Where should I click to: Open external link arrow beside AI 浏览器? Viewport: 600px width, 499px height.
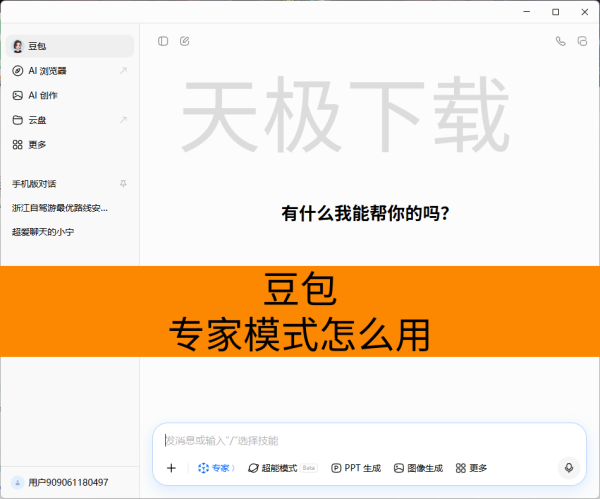pos(123,71)
